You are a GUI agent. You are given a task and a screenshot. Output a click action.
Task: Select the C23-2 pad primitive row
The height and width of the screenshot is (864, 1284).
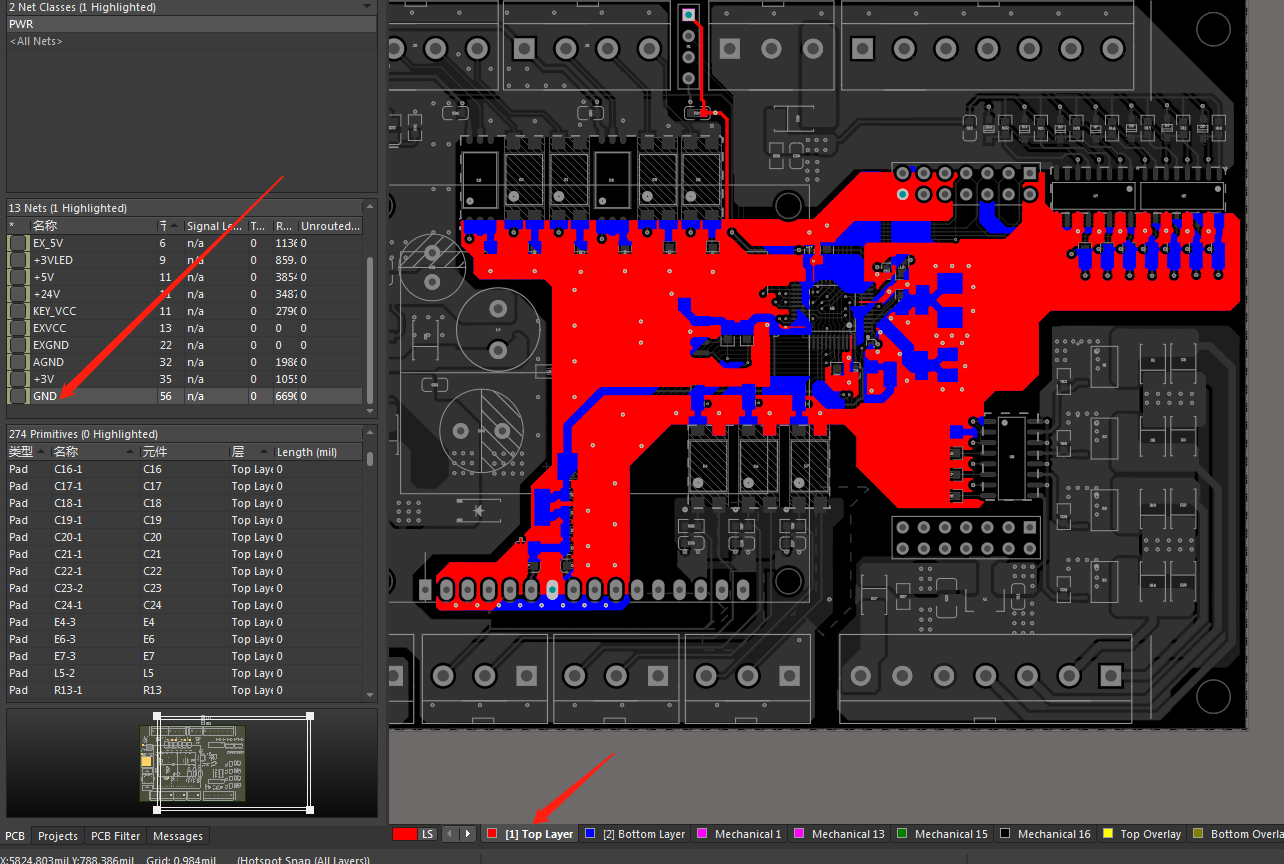click(186, 588)
